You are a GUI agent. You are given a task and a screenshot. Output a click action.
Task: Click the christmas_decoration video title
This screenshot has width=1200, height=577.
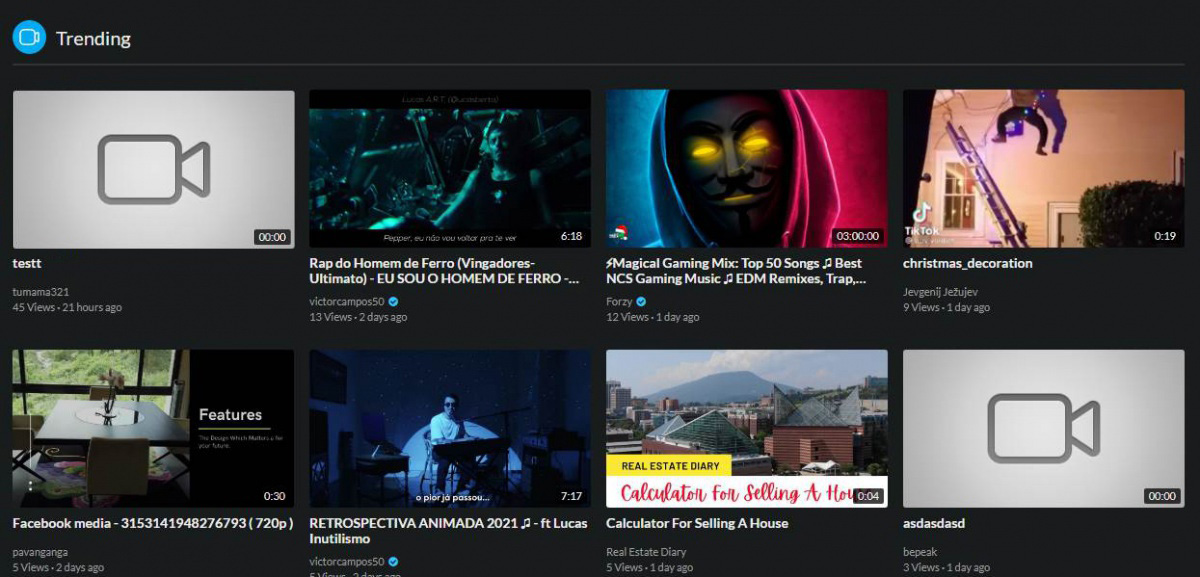(x=967, y=263)
